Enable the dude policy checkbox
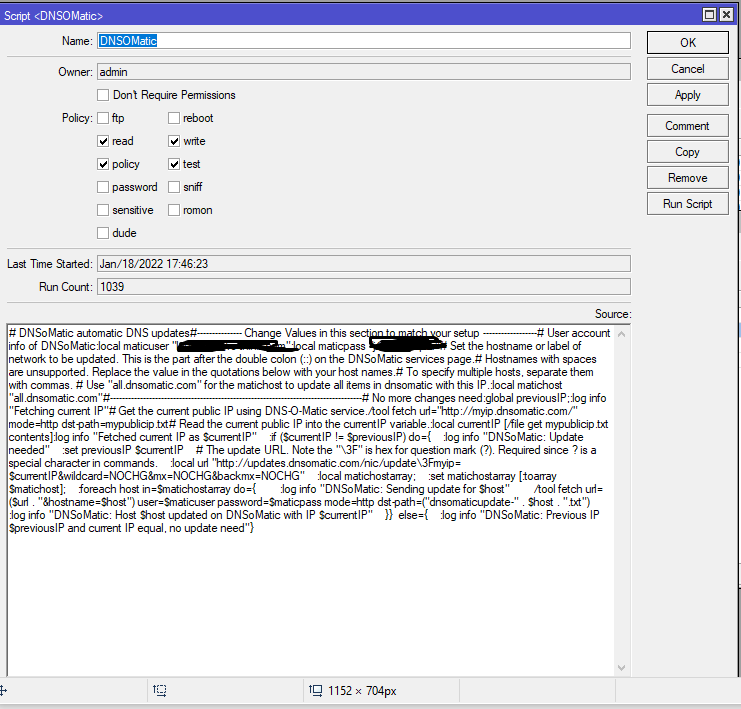This screenshot has width=741, height=709. 103,233
